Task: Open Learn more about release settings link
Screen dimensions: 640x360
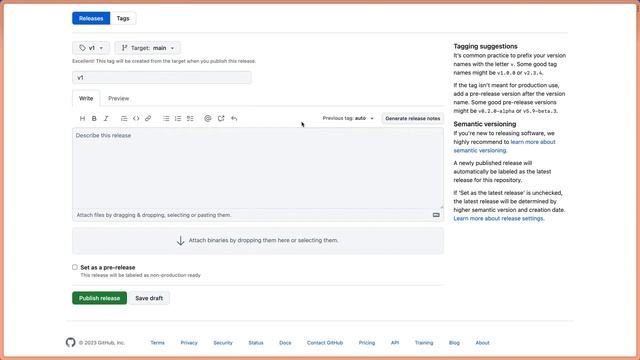Action: tap(498, 218)
